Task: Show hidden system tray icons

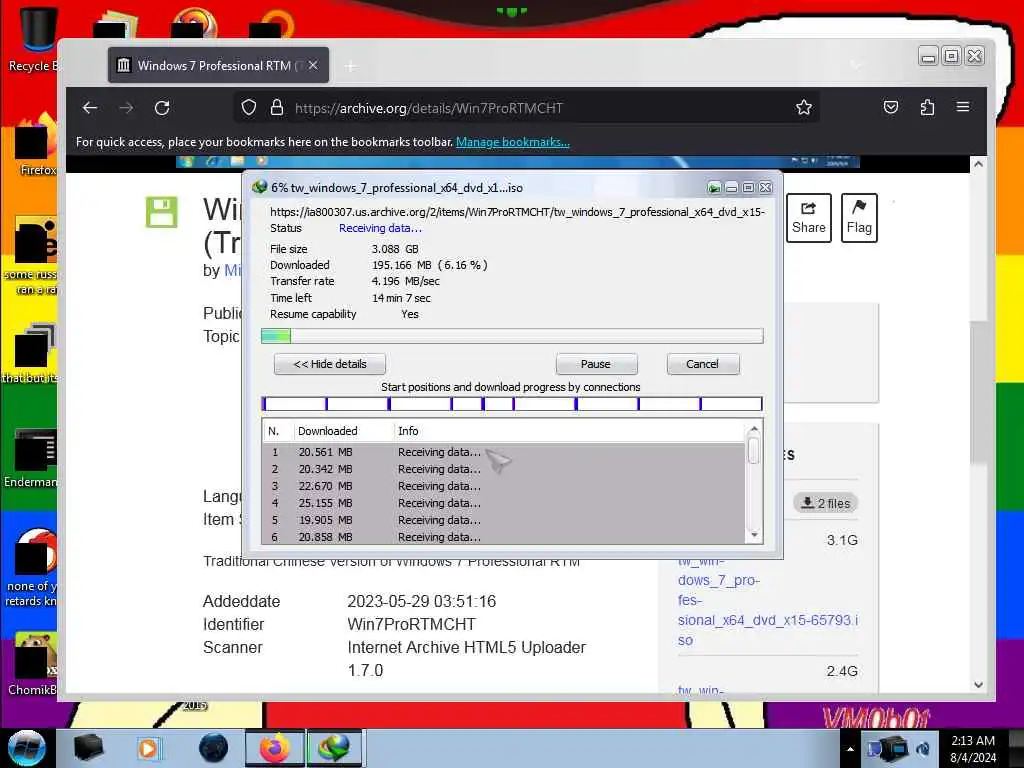Action: tap(850, 749)
